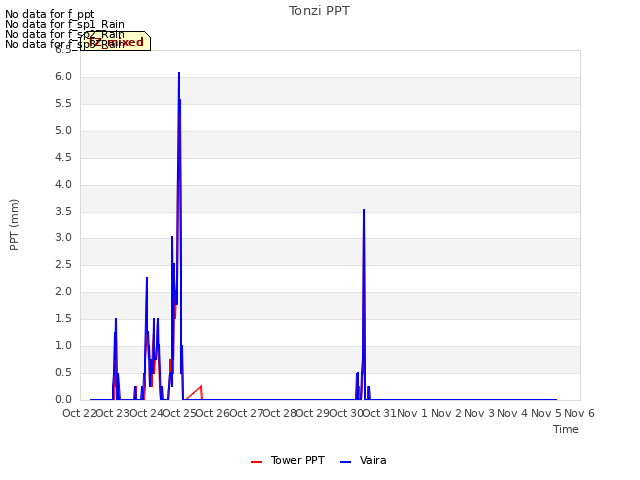Viewport: 640px width, 480px height.
Task: Click the PPT (mm) y-axis label
Action: click(14, 225)
